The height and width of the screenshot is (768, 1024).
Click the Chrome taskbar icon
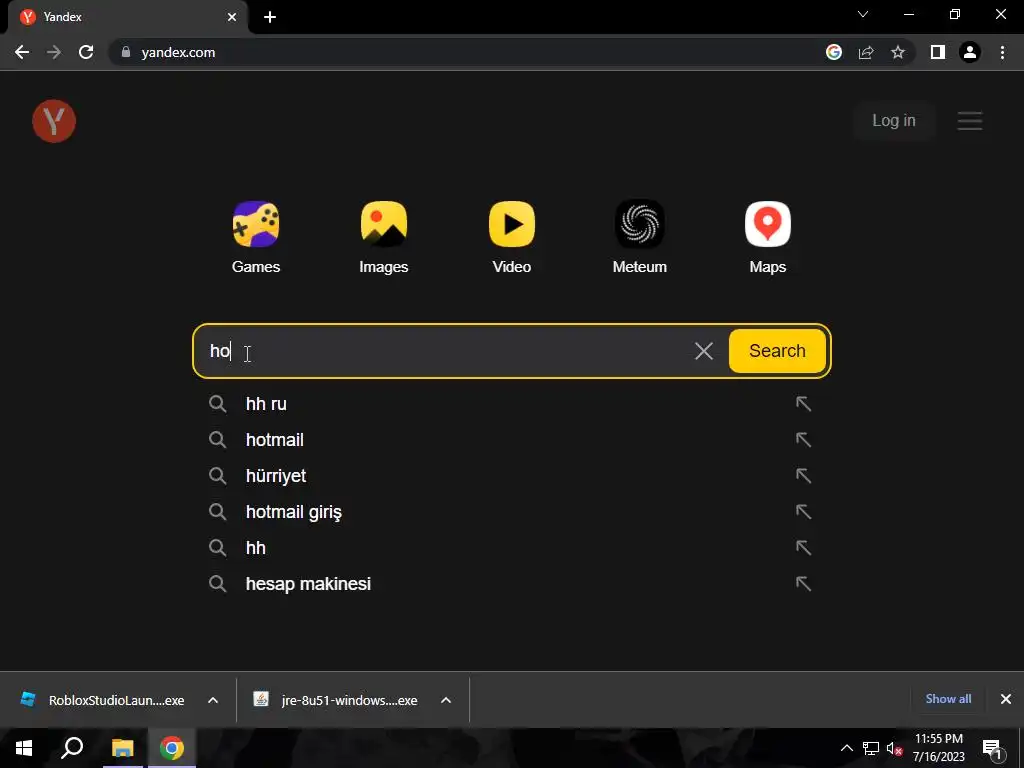pos(172,748)
